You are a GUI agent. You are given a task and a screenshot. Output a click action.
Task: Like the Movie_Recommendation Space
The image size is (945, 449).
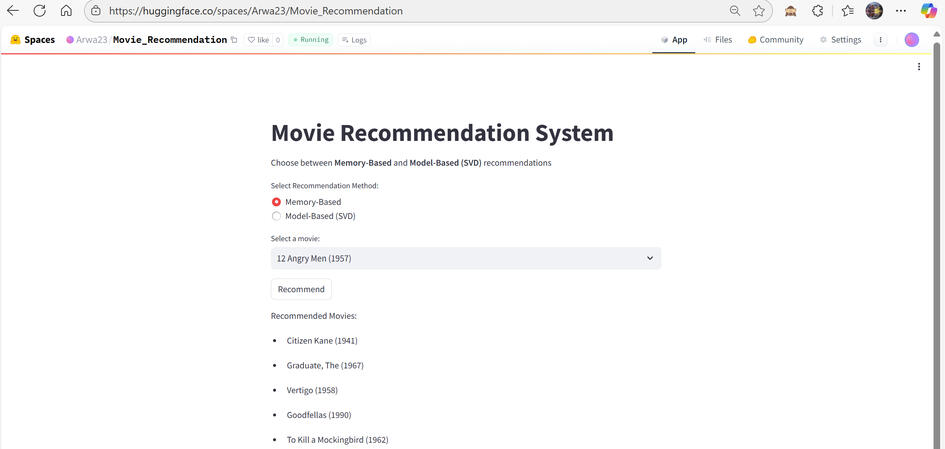[258, 40]
